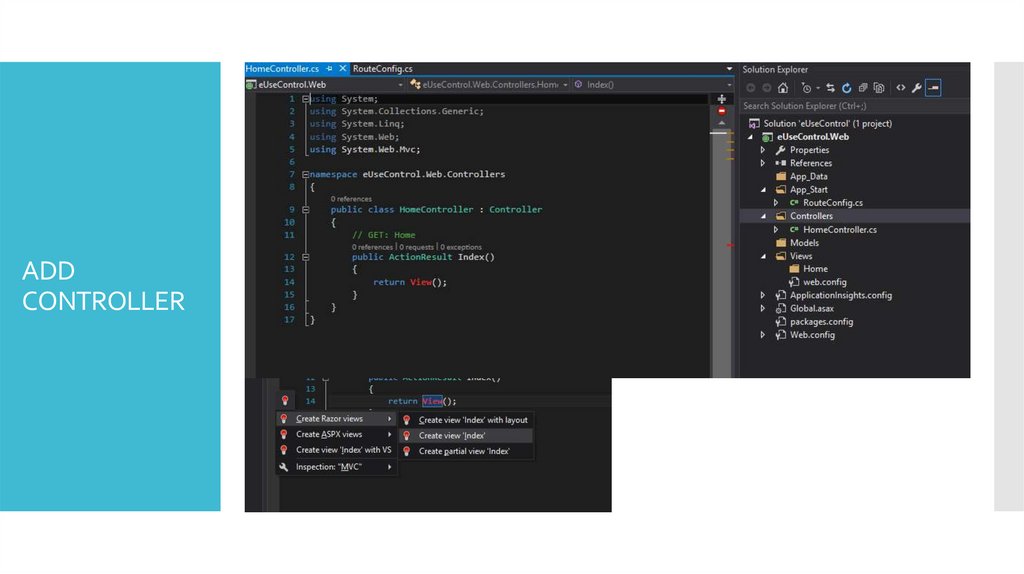Click the References icon in tree
The image size is (1024, 574).
(x=780, y=163)
